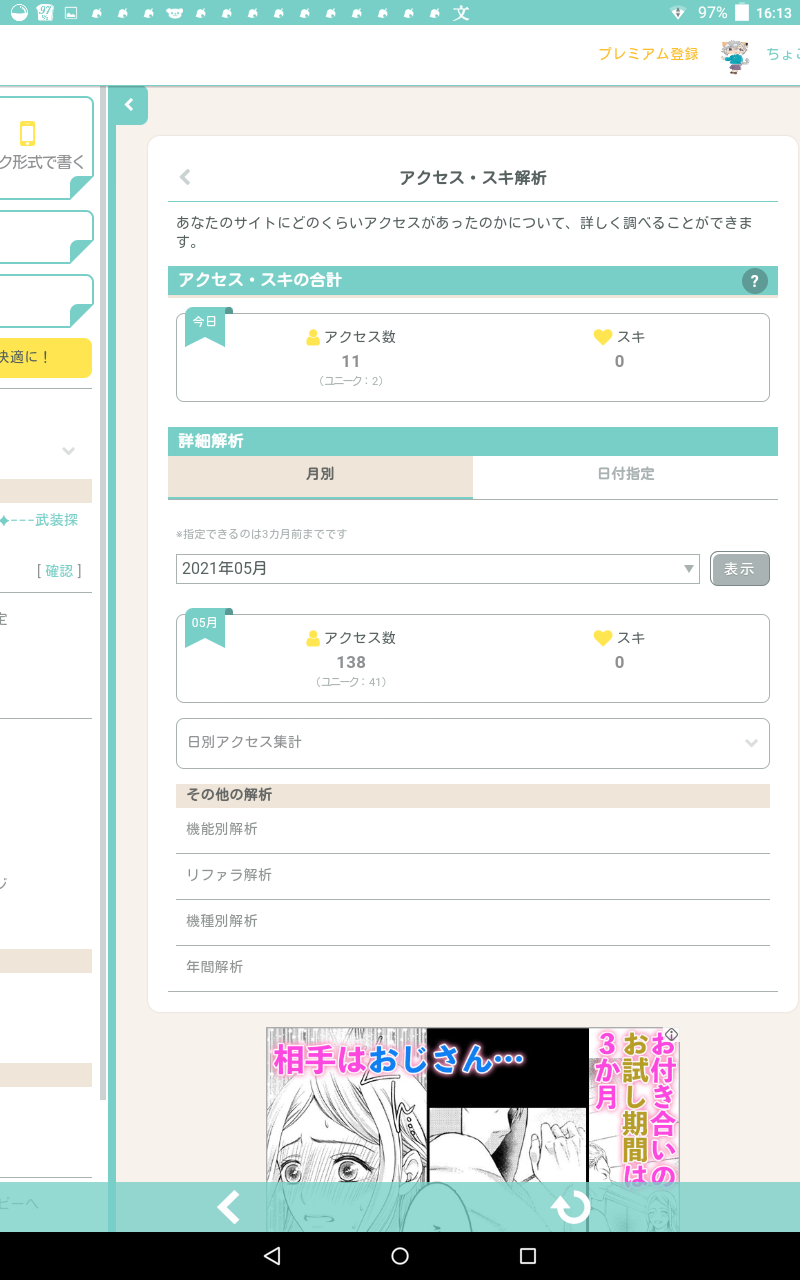Select the 月別 tab
The image size is (800, 1280).
tap(320, 474)
